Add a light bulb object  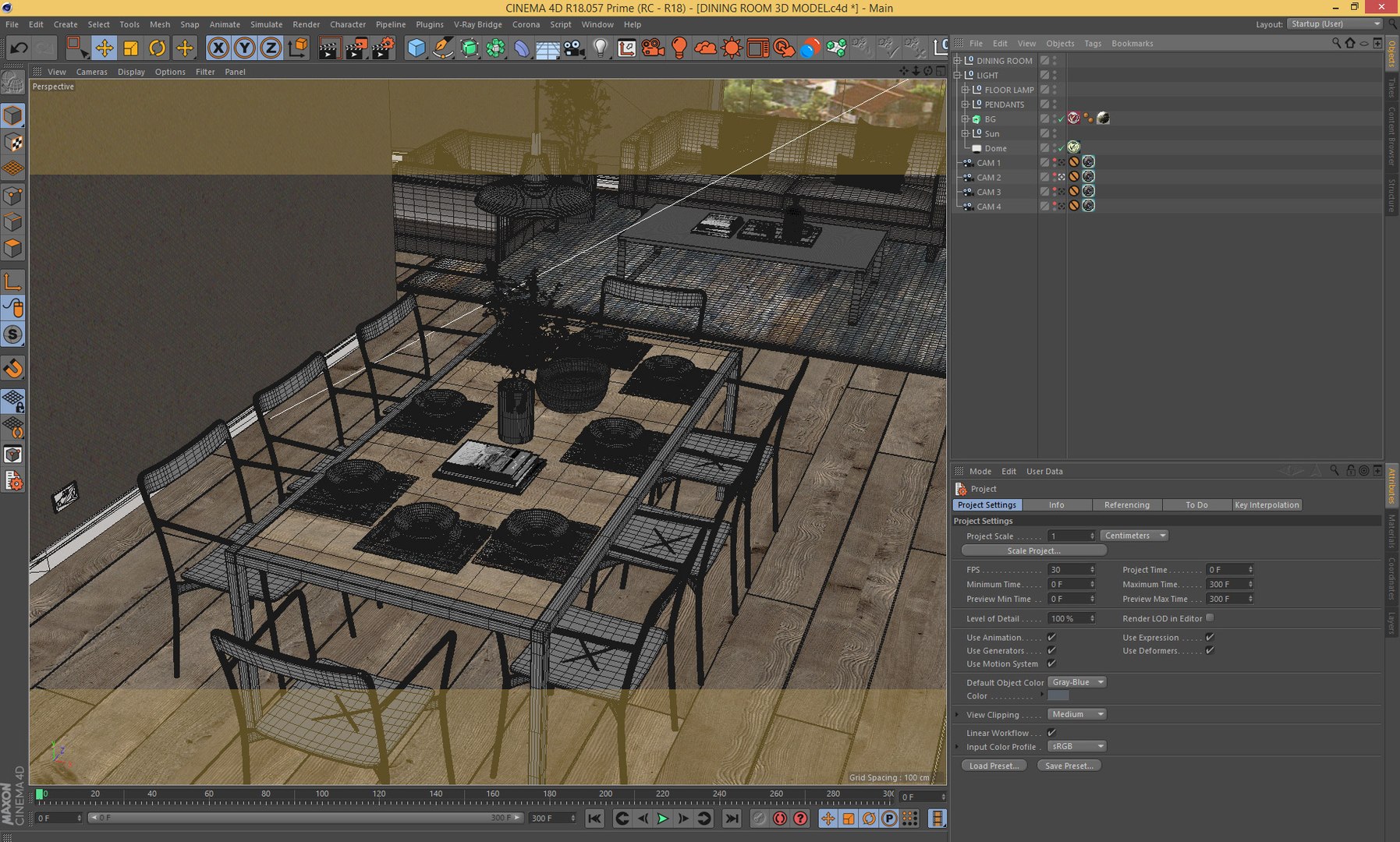(x=600, y=48)
